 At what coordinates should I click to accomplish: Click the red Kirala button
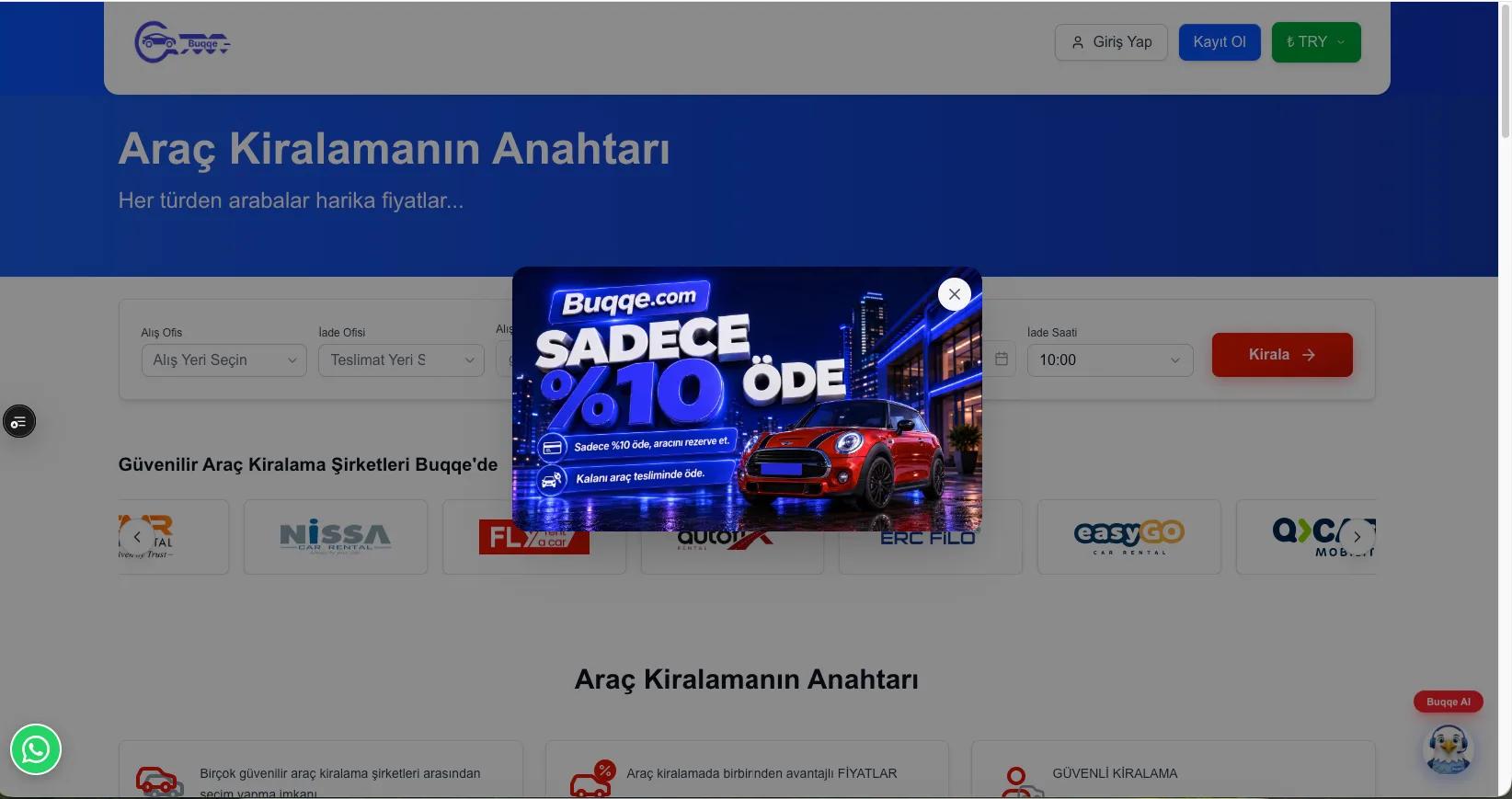pos(1282,355)
